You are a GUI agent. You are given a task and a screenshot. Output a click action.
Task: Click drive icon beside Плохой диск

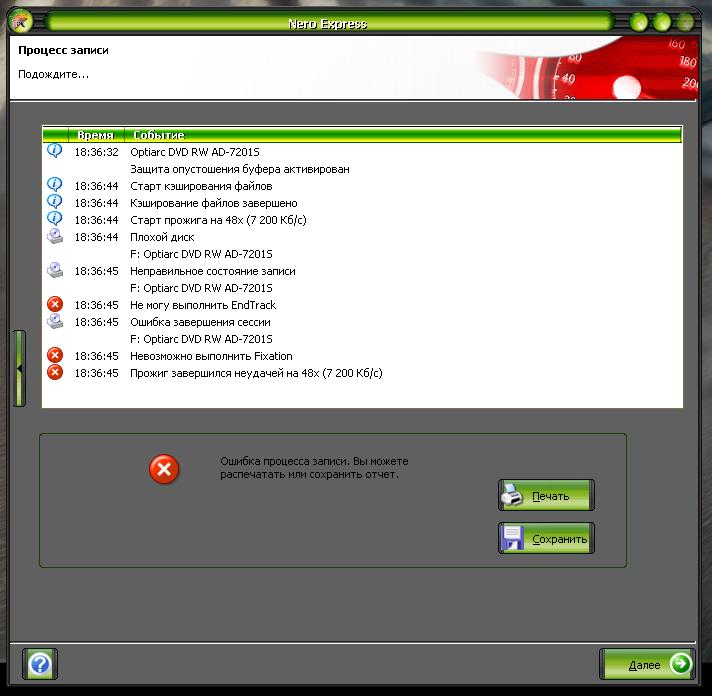55,236
